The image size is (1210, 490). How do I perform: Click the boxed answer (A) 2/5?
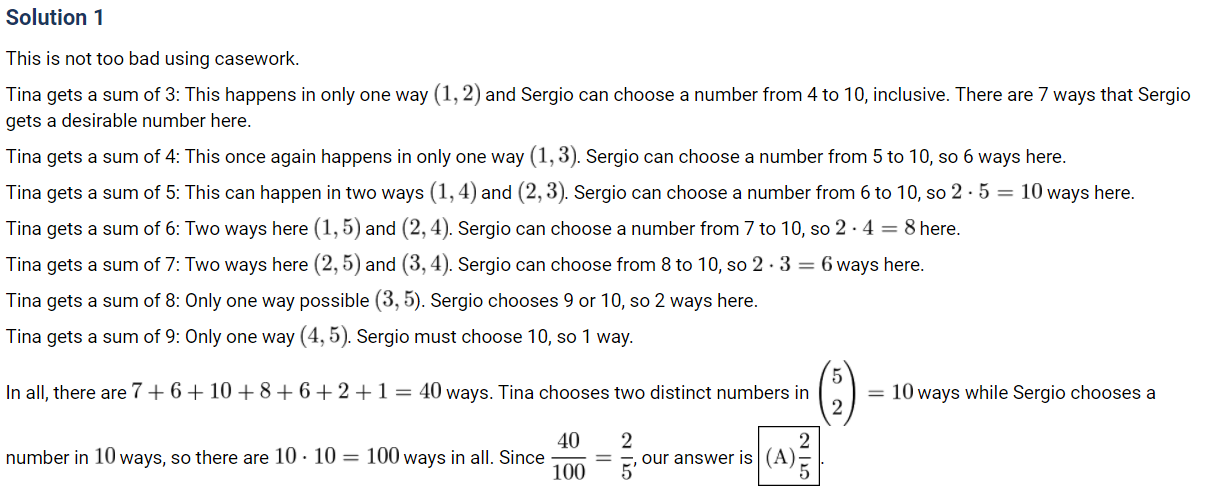point(790,457)
